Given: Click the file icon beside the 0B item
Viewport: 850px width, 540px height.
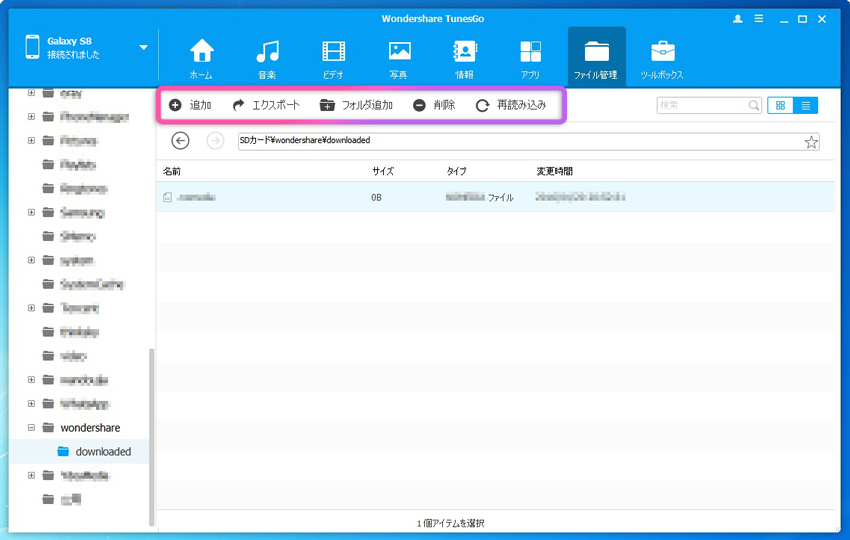Looking at the screenshot, I should click(x=168, y=197).
